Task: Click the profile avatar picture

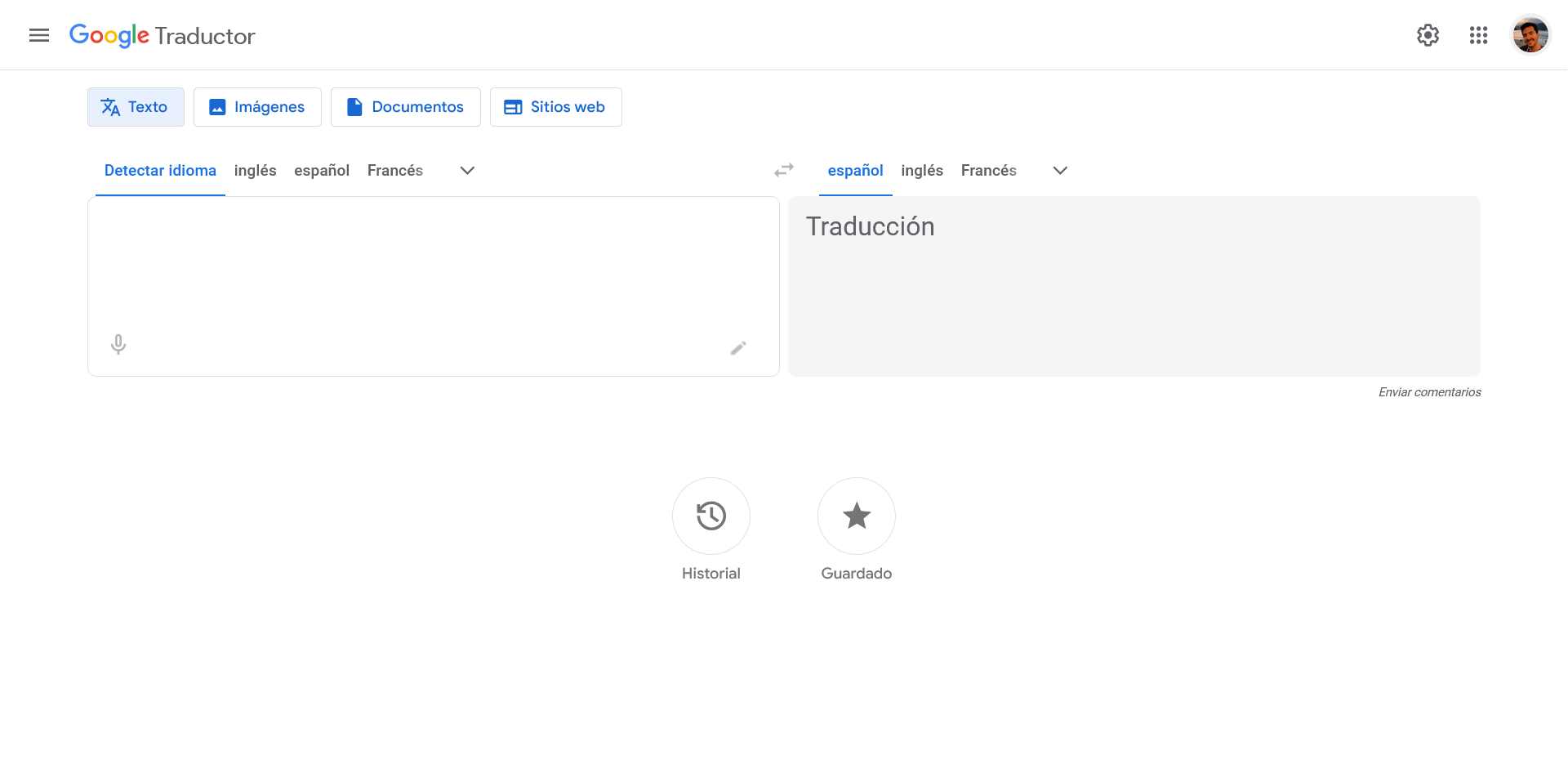Action: tap(1530, 35)
